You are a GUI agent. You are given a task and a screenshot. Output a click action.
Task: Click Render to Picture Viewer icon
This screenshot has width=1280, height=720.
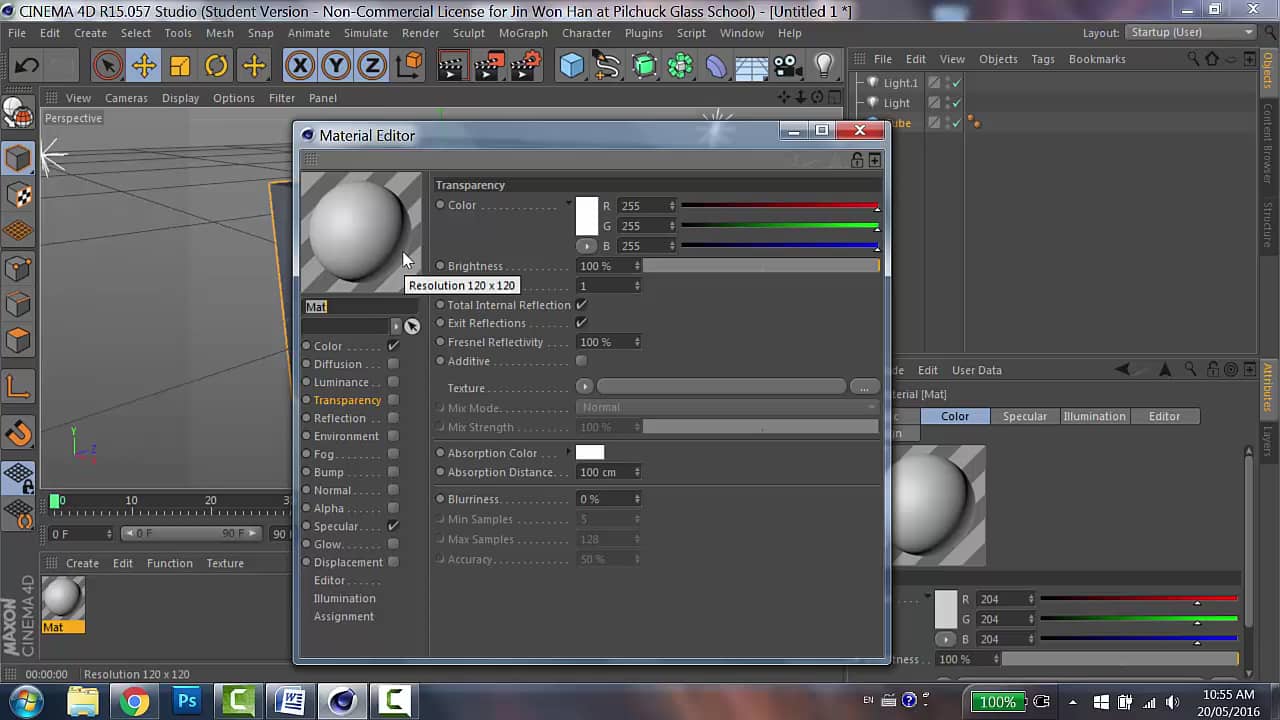(489, 66)
